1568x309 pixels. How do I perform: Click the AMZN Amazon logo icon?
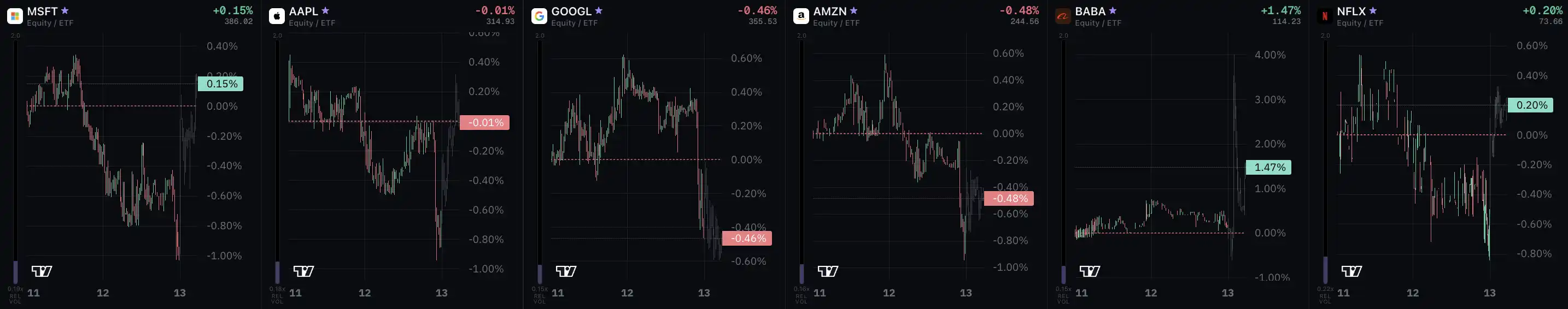pyautogui.click(x=801, y=16)
